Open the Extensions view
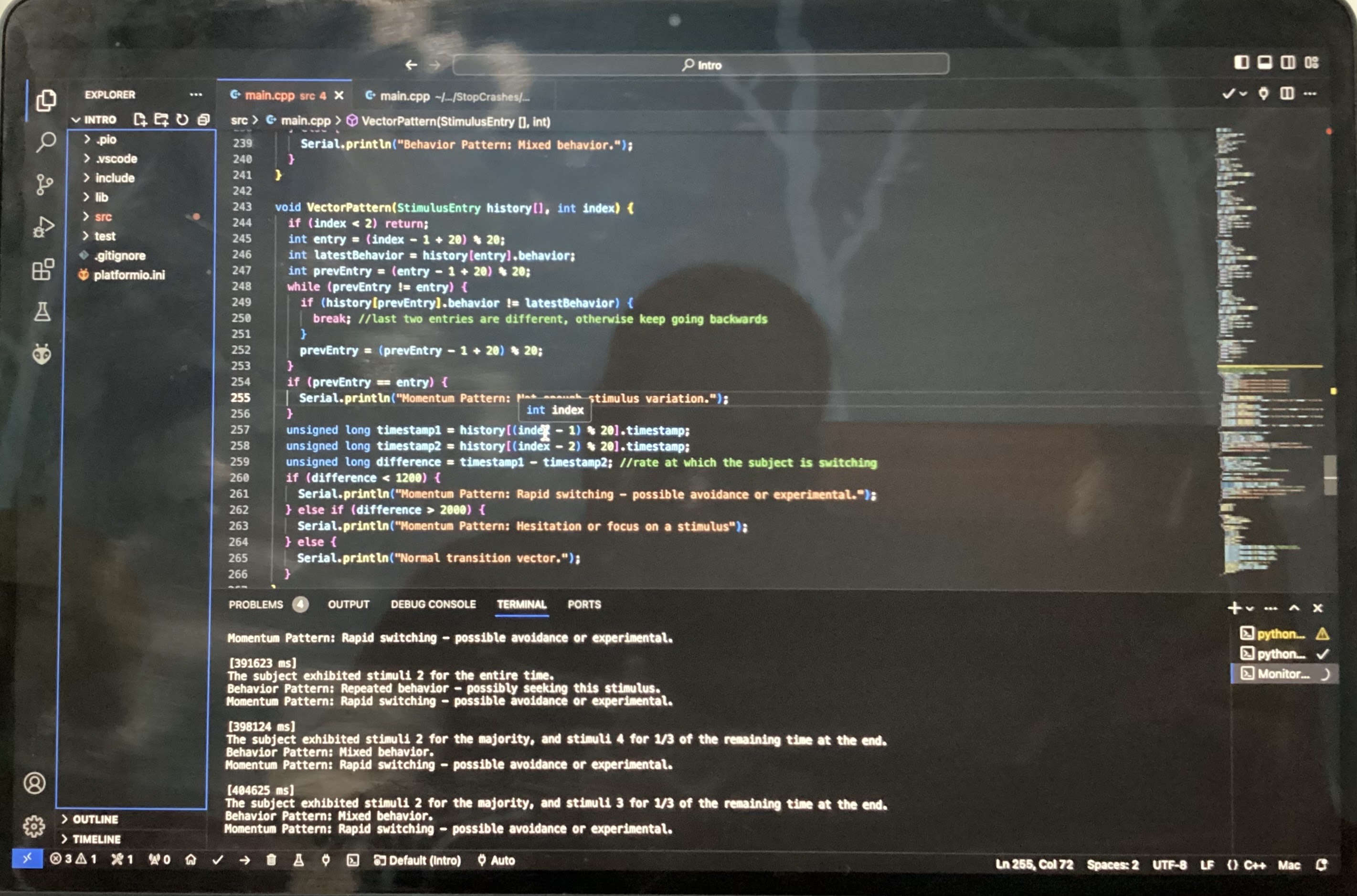 point(43,270)
